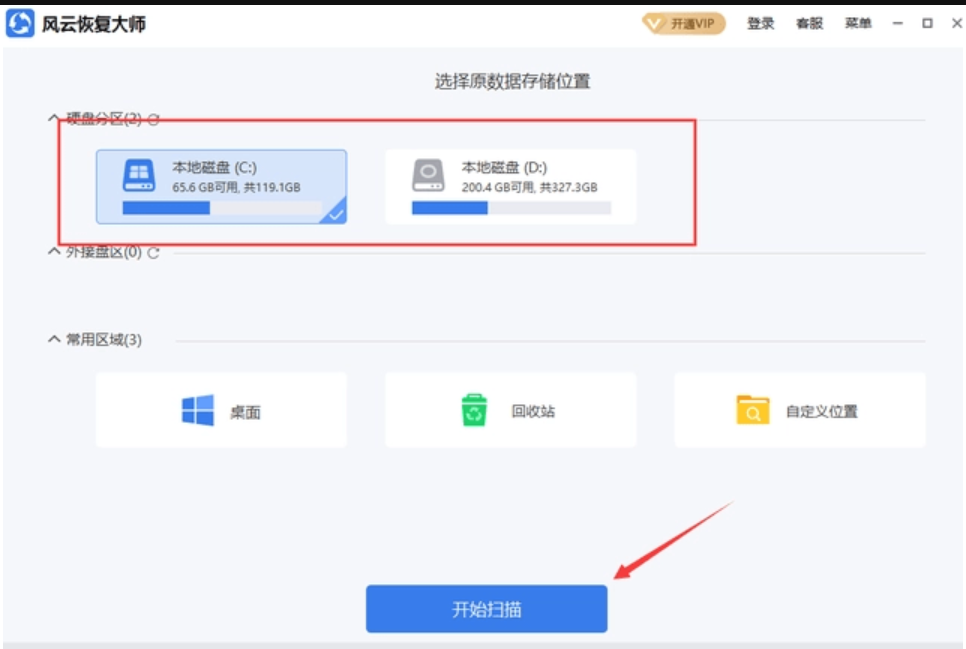This screenshot has width=966, height=649.
Task: Click the green 回收站 recycle bin icon
Action: click(472, 407)
